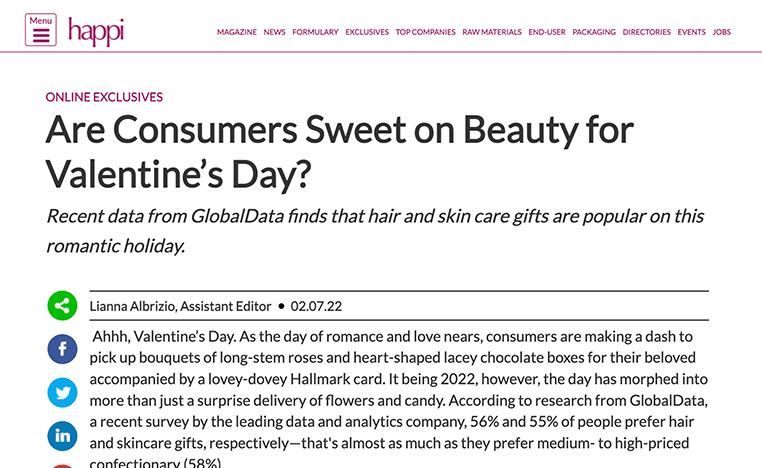This screenshot has width=762, height=468.
Task: Browse the Directories link
Action: click(x=646, y=32)
